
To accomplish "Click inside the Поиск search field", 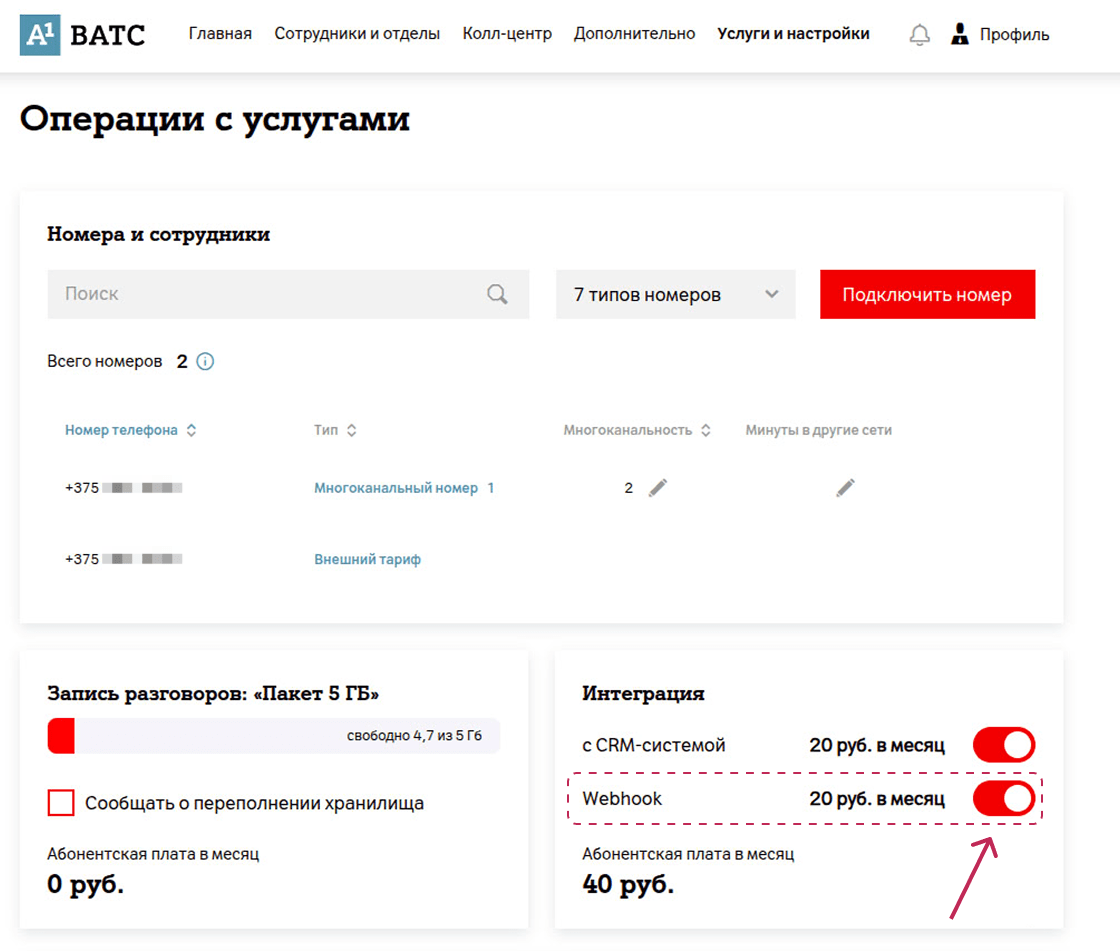I will coord(250,294).
